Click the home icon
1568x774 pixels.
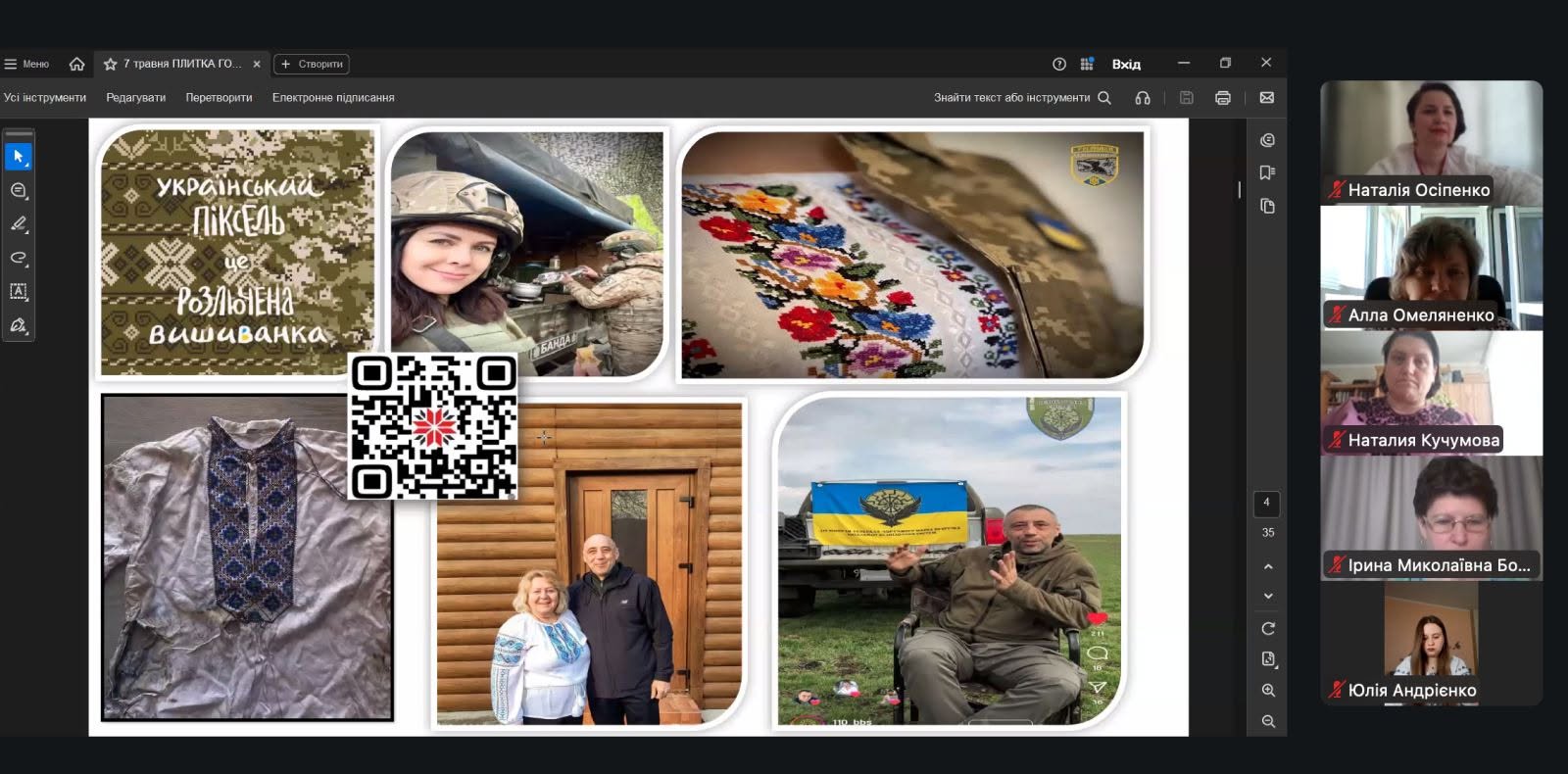(x=76, y=64)
